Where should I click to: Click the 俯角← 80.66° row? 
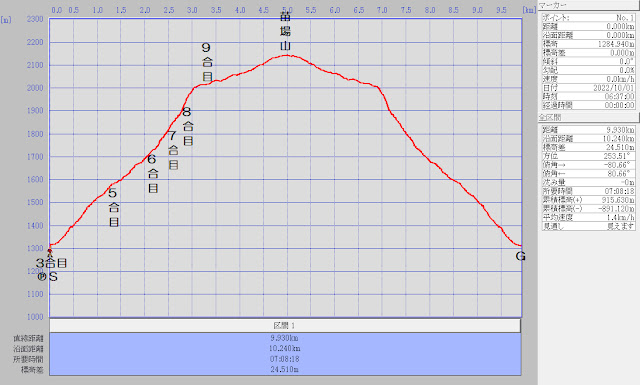point(589,174)
